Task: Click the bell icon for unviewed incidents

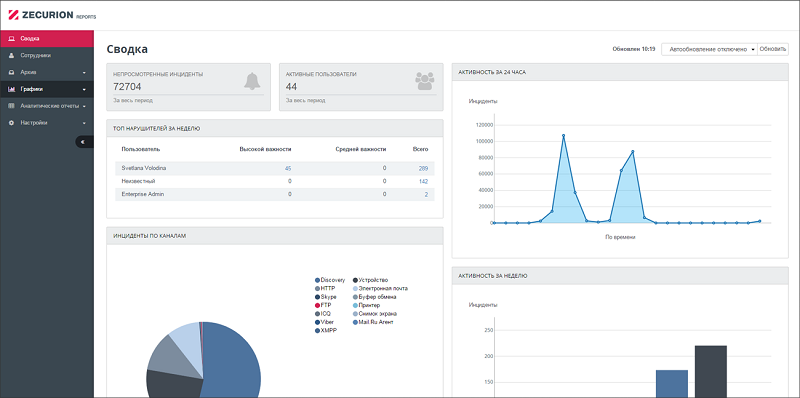Action: tap(252, 81)
